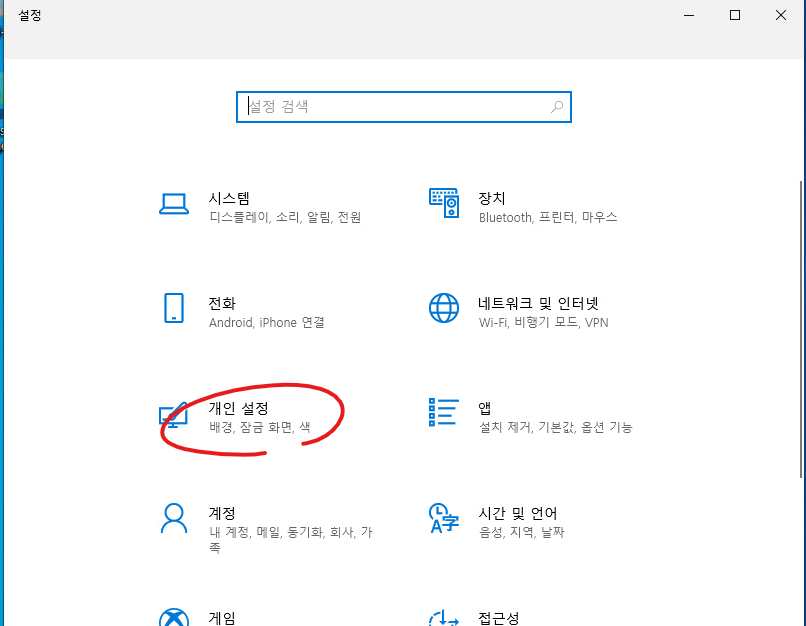Minimize the 설정 window

point(689,15)
